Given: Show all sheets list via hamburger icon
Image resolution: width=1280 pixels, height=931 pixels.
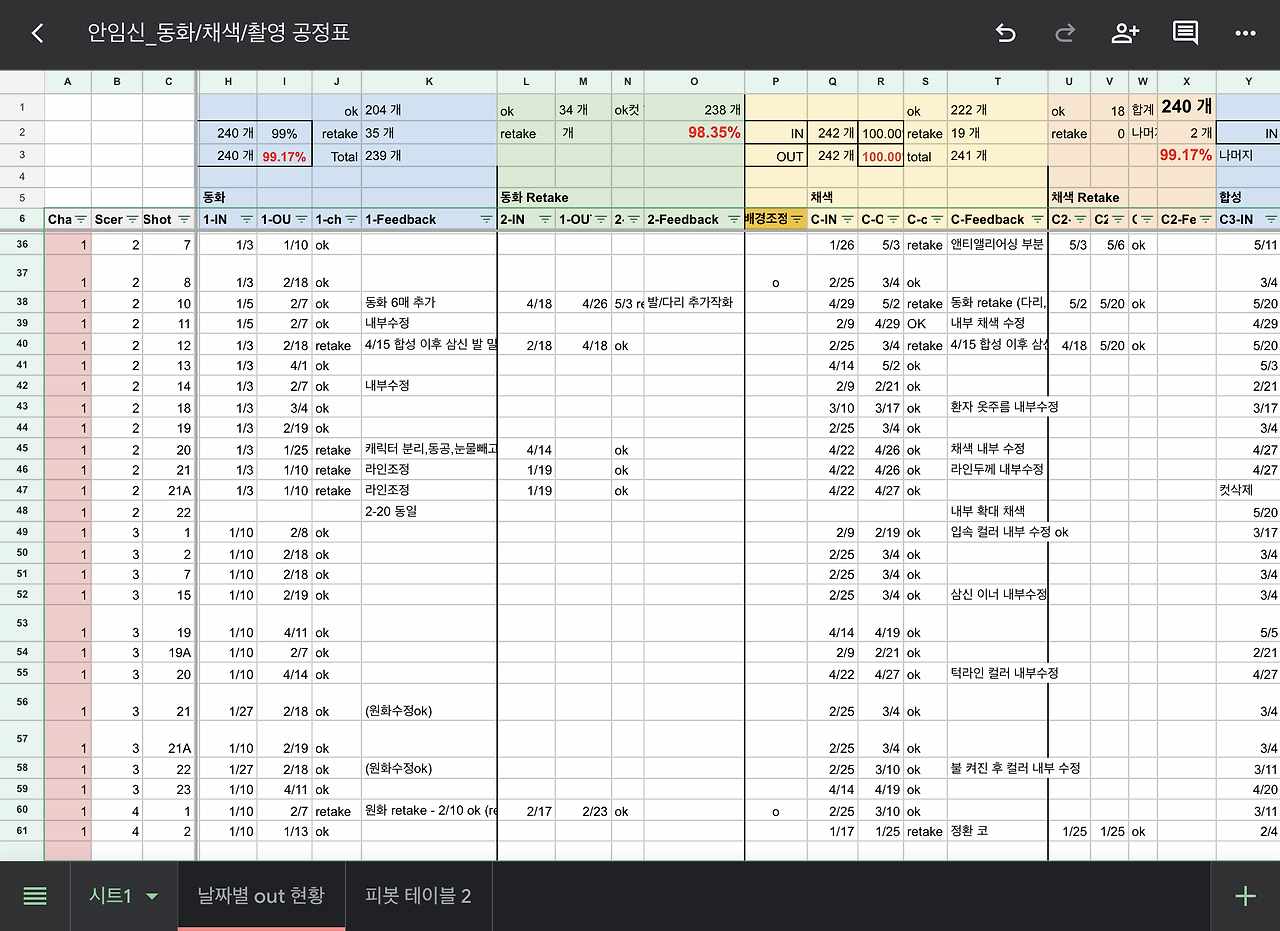Looking at the screenshot, I should (35, 896).
